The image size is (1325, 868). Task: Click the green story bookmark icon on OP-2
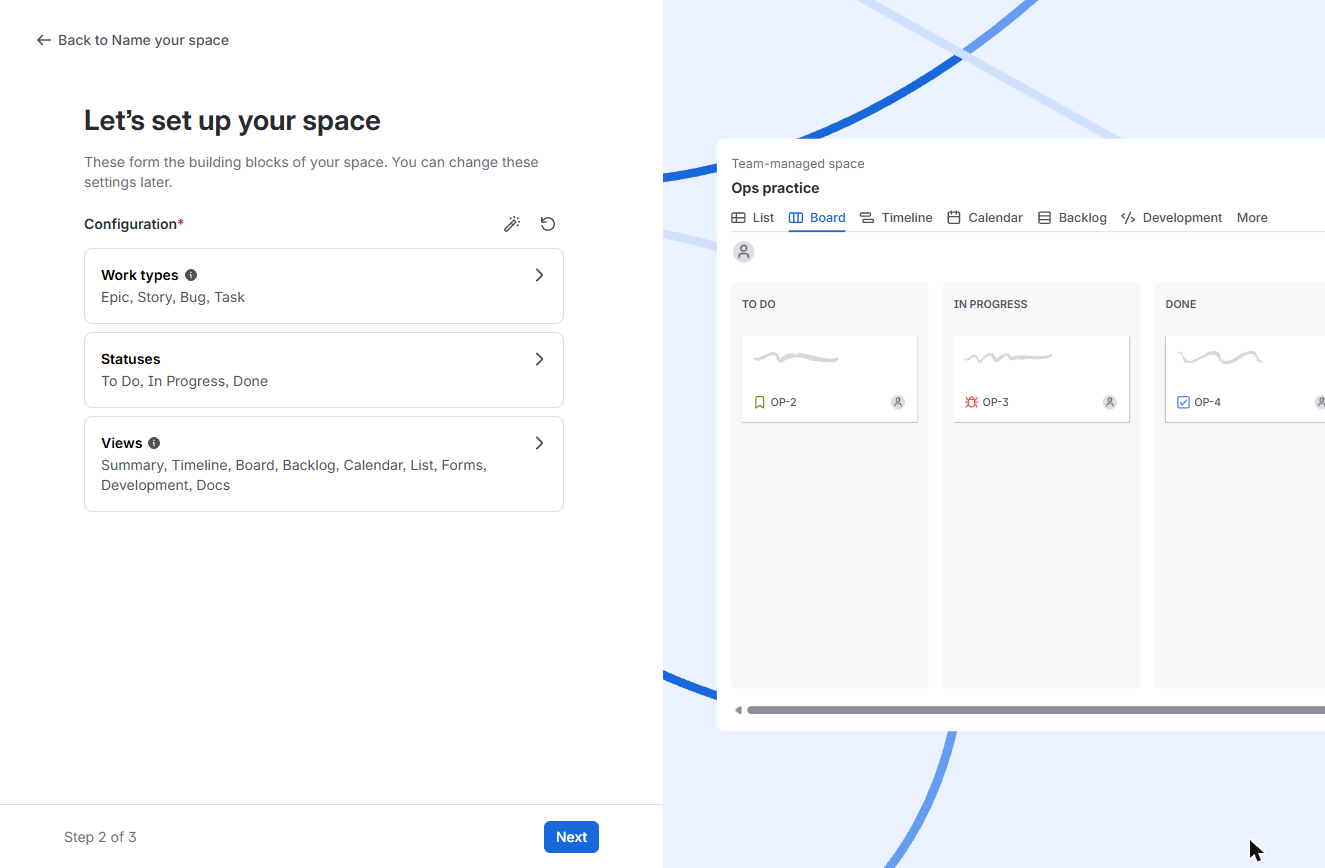[759, 402]
